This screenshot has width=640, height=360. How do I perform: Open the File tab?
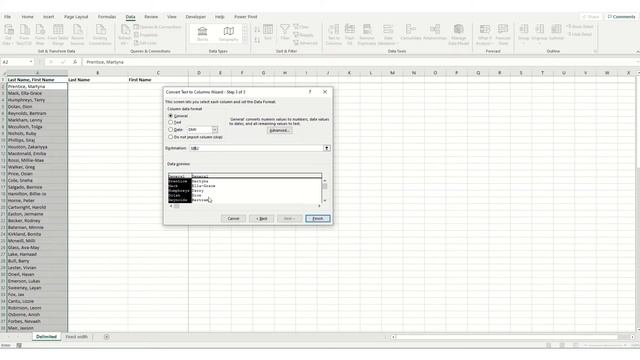click(x=7, y=17)
